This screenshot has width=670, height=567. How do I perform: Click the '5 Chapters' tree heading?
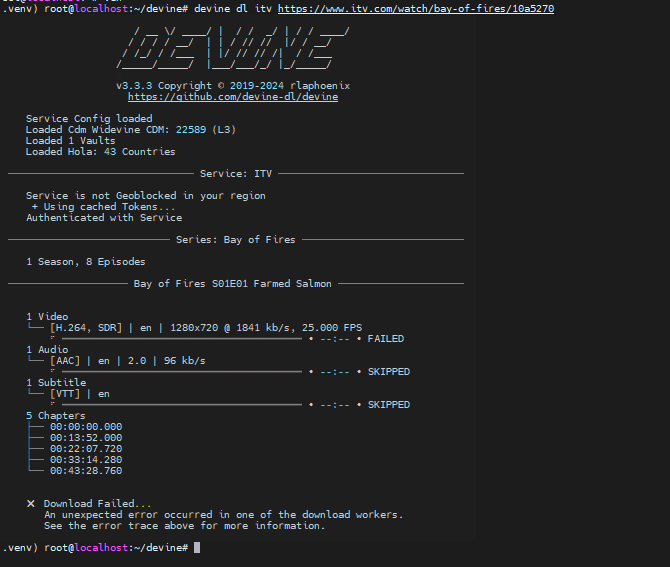[56, 416]
